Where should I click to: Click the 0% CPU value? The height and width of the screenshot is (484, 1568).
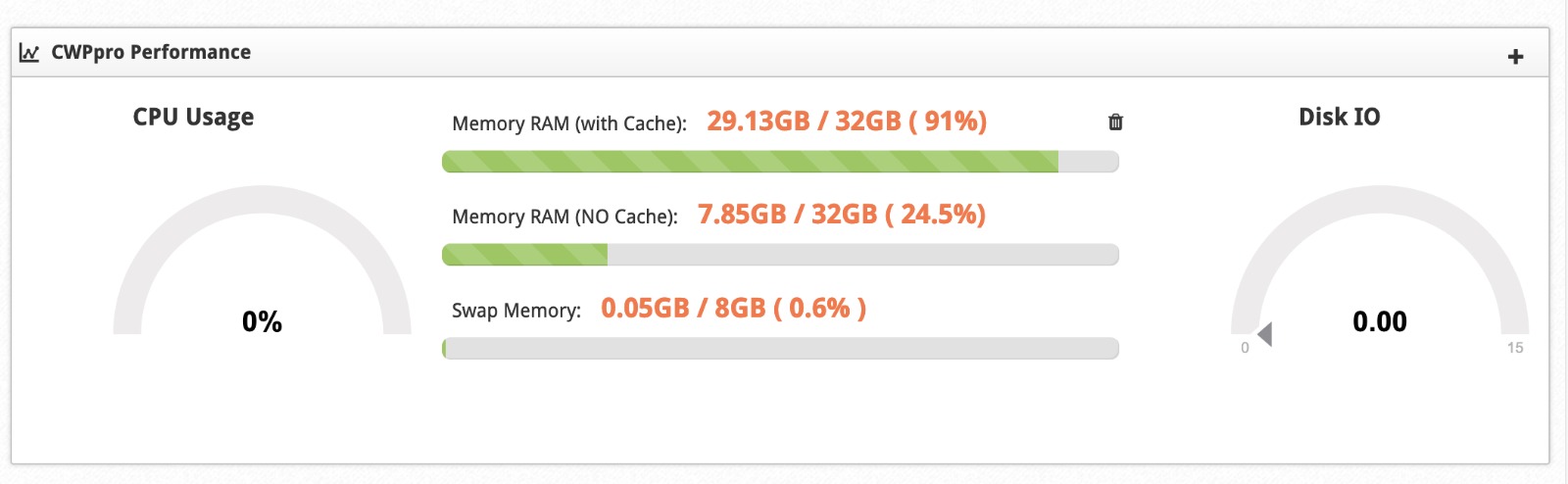262,321
